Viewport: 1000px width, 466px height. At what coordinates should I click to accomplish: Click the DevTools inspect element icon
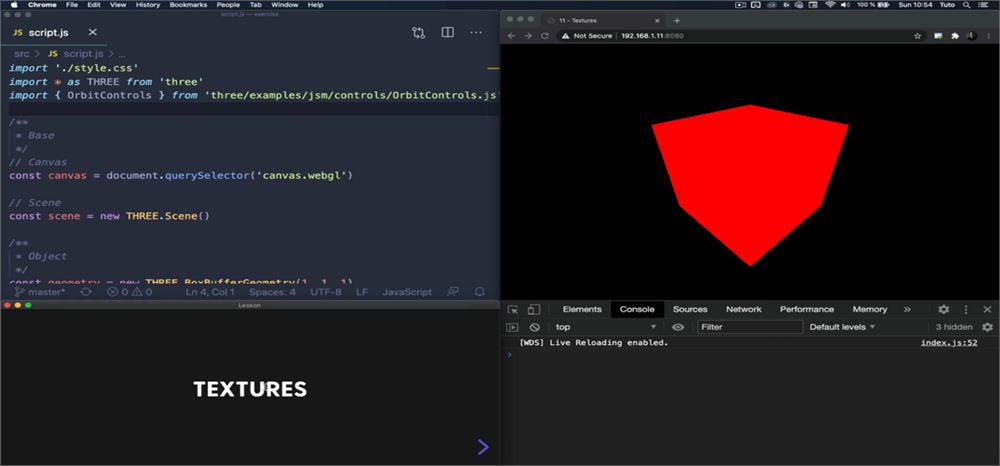[513, 309]
